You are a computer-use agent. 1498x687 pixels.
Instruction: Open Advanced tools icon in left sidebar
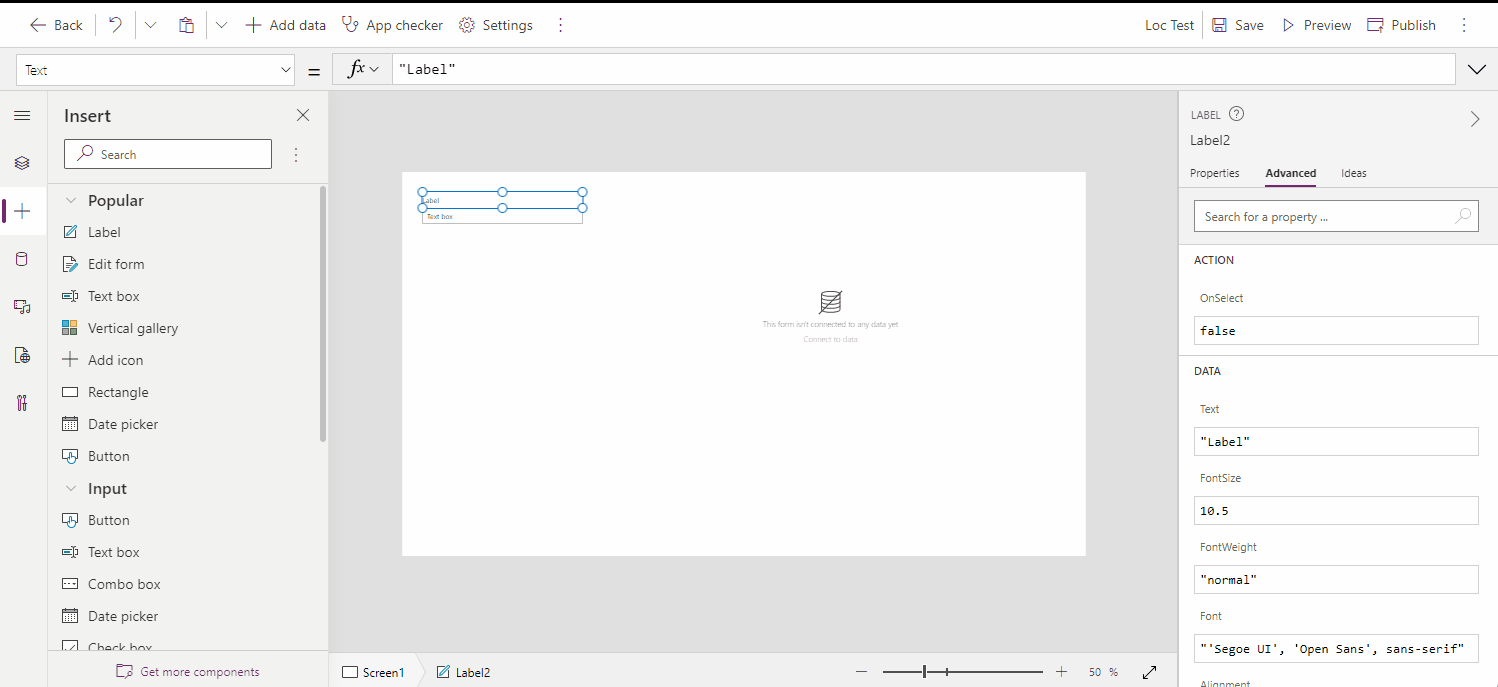22,403
